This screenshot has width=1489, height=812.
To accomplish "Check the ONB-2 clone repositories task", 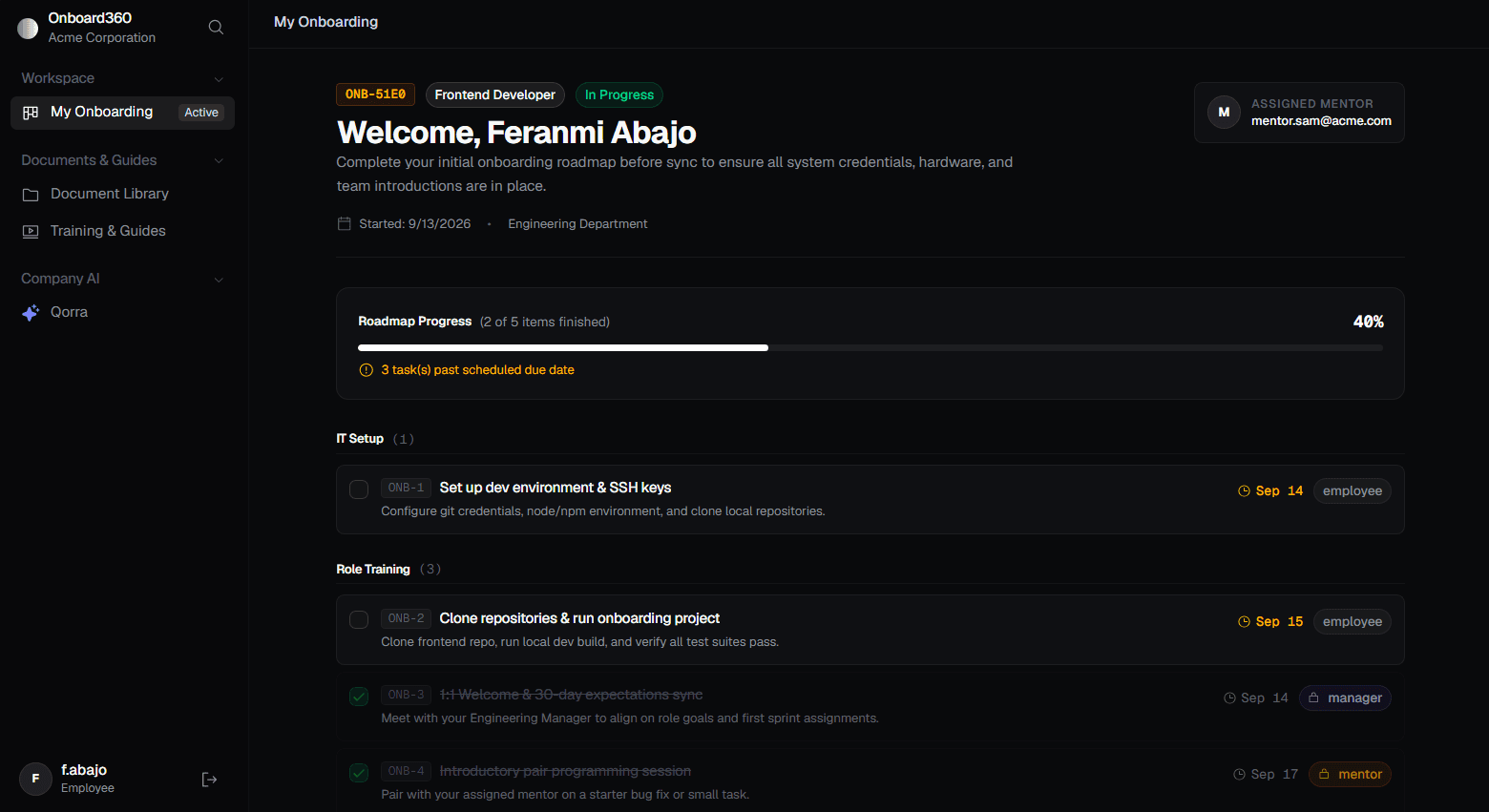I will [359, 620].
